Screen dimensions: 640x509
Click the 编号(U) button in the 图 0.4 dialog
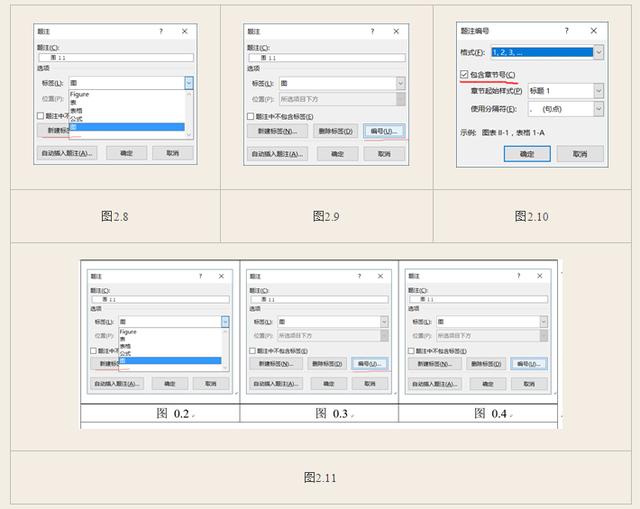[x=529, y=364]
